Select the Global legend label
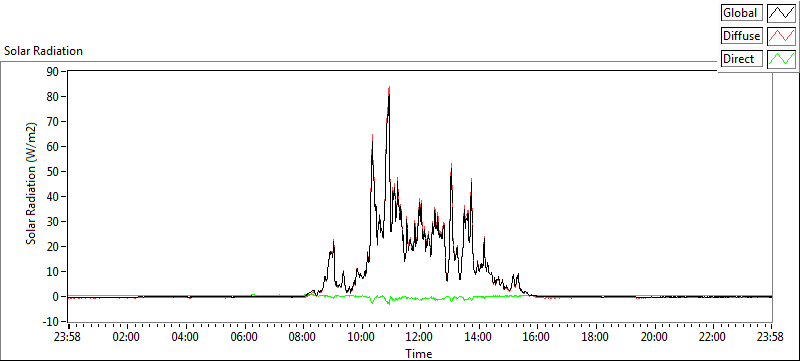 click(742, 13)
